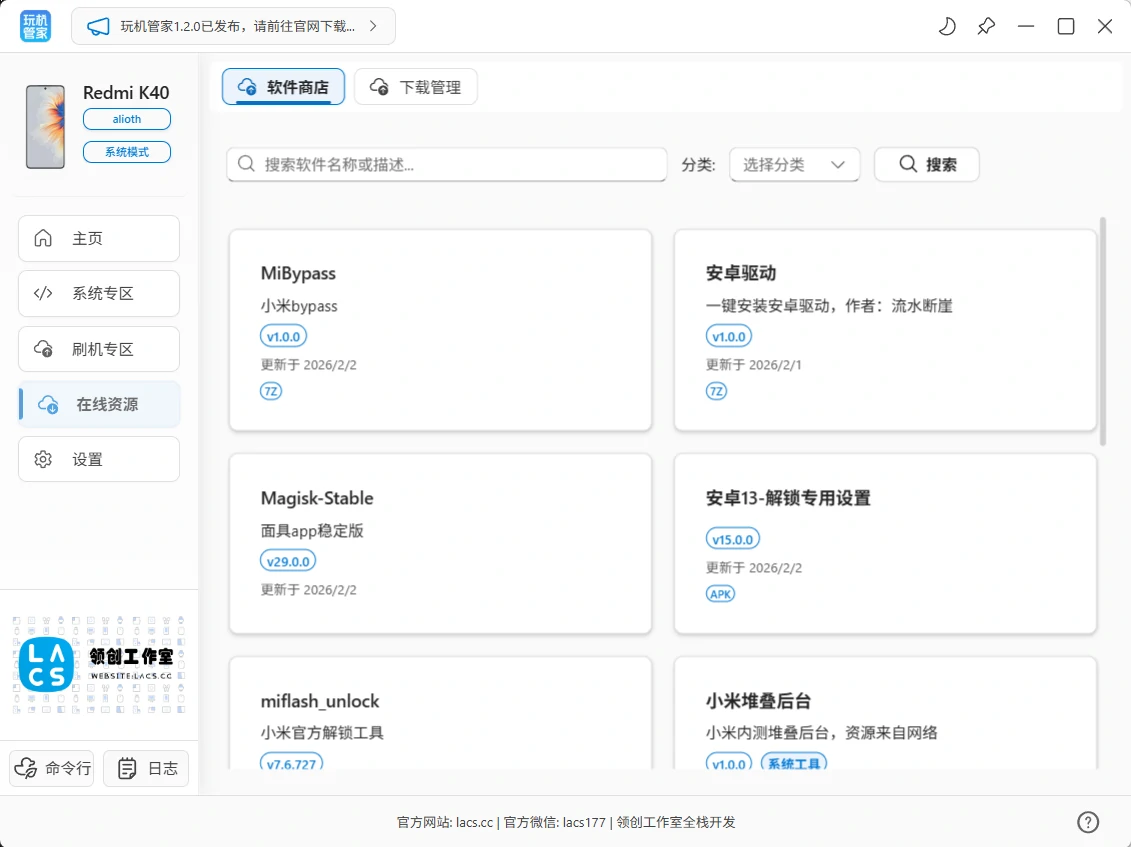The image size is (1131, 847).
Task: Open 设置 settings page
Action: click(x=99, y=460)
